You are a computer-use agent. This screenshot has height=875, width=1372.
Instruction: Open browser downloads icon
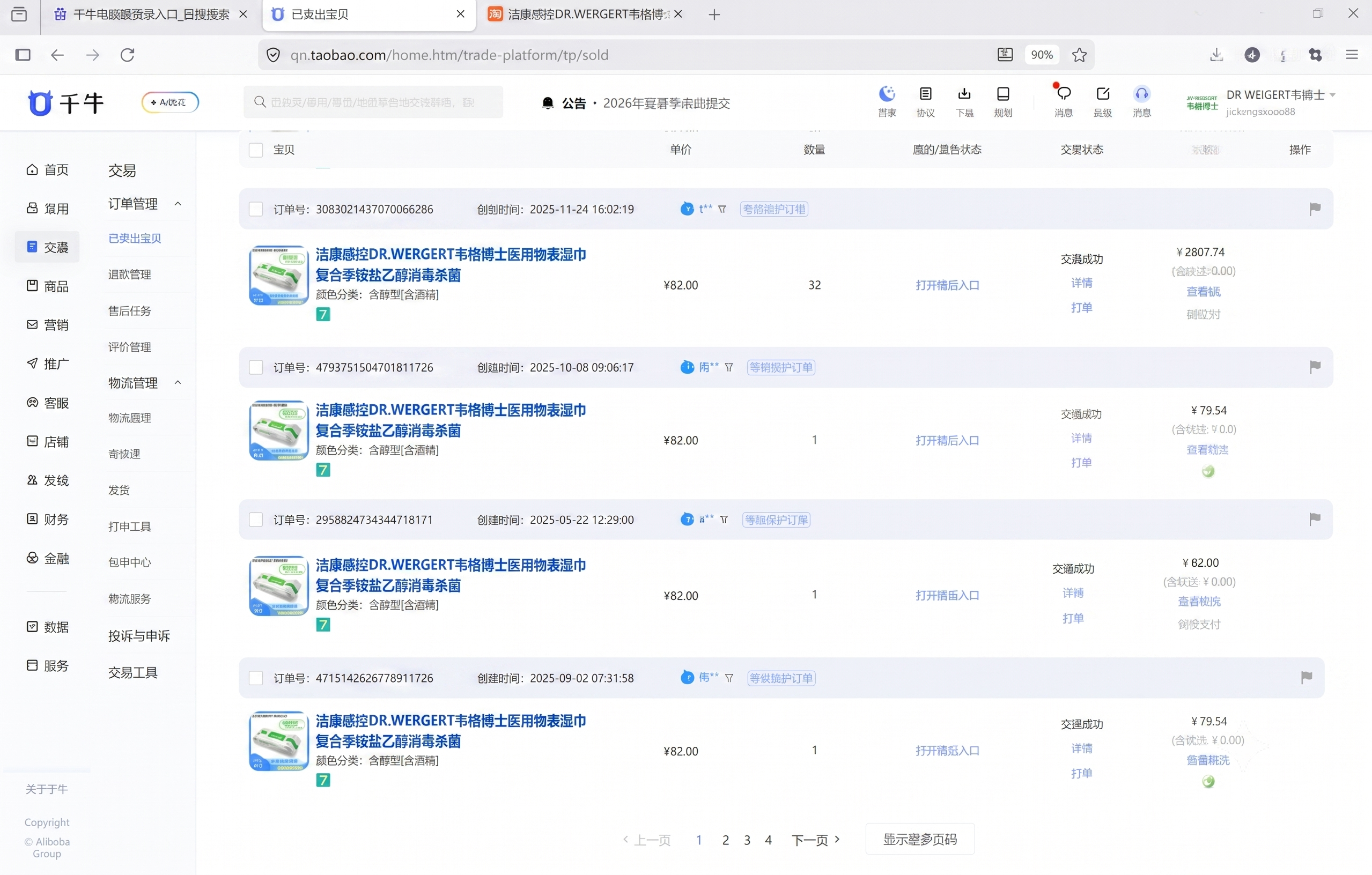tap(1216, 55)
